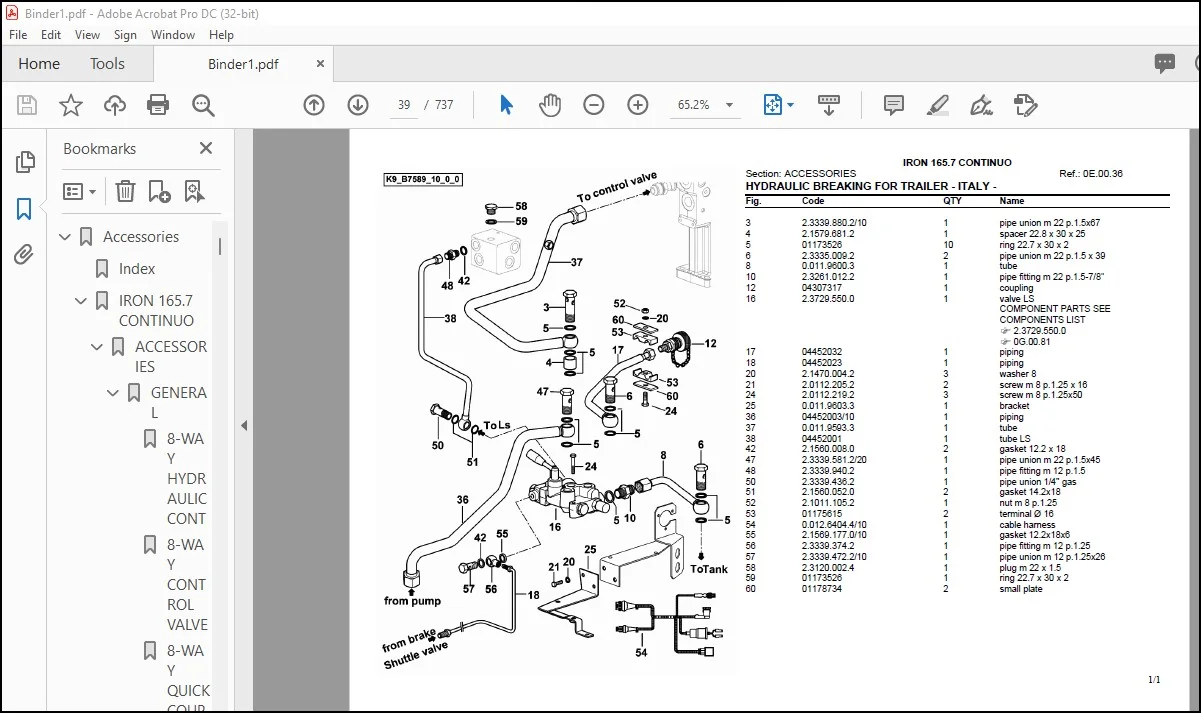Image resolution: width=1201 pixels, height=713 pixels.
Task: Add the document to starred favorites
Action: [x=71, y=105]
